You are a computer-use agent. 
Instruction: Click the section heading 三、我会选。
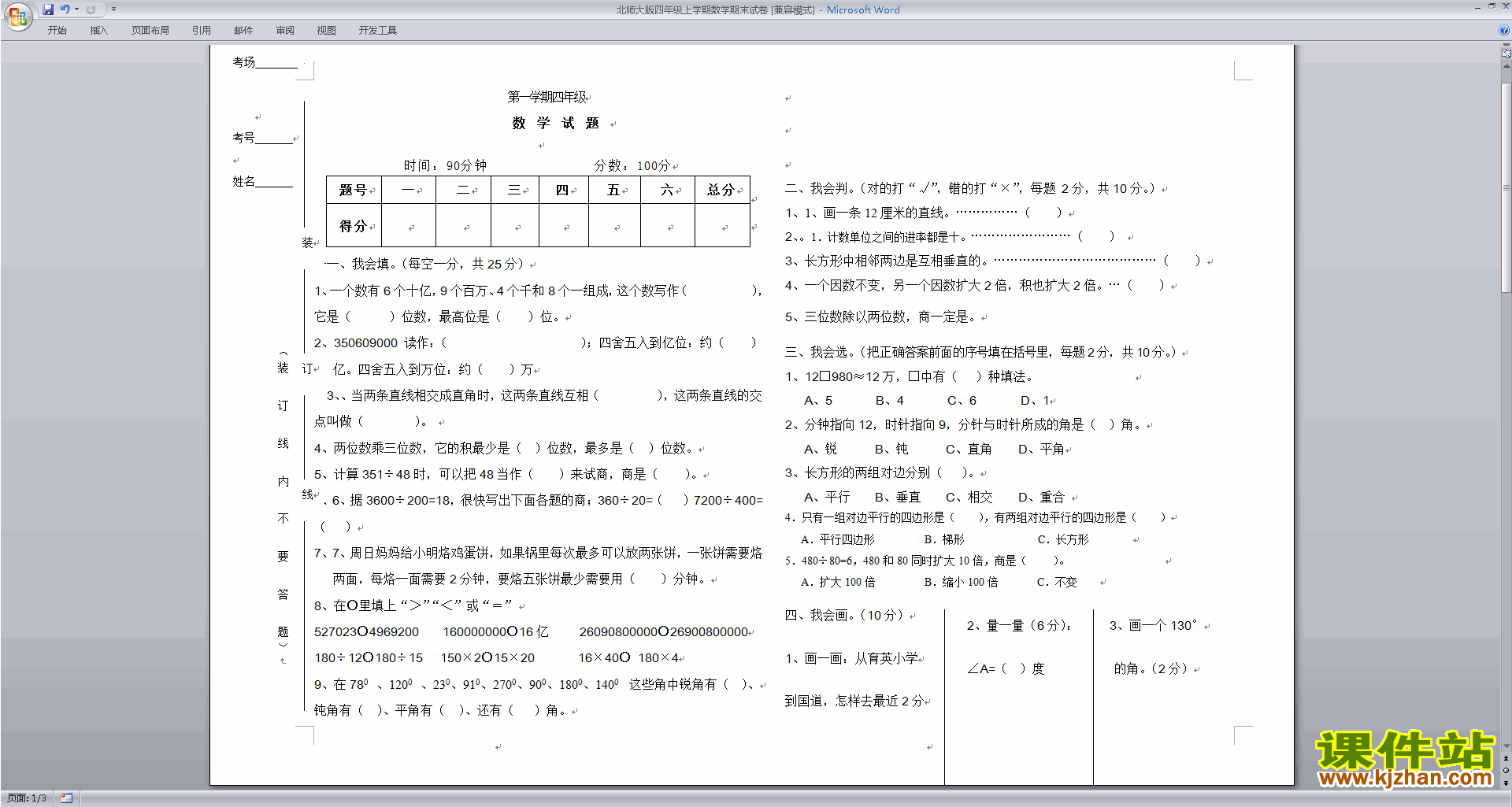[x=823, y=352]
